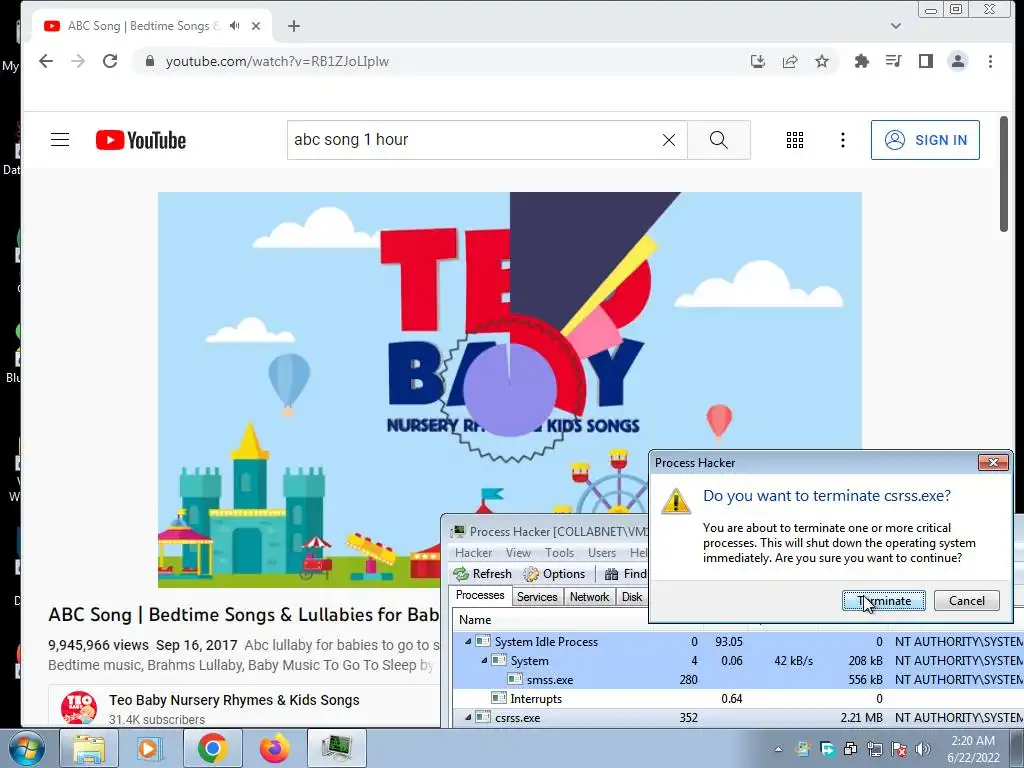This screenshot has width=1024, height=768.
Task: Open YouTube apps grid
Action: [795, 140]
